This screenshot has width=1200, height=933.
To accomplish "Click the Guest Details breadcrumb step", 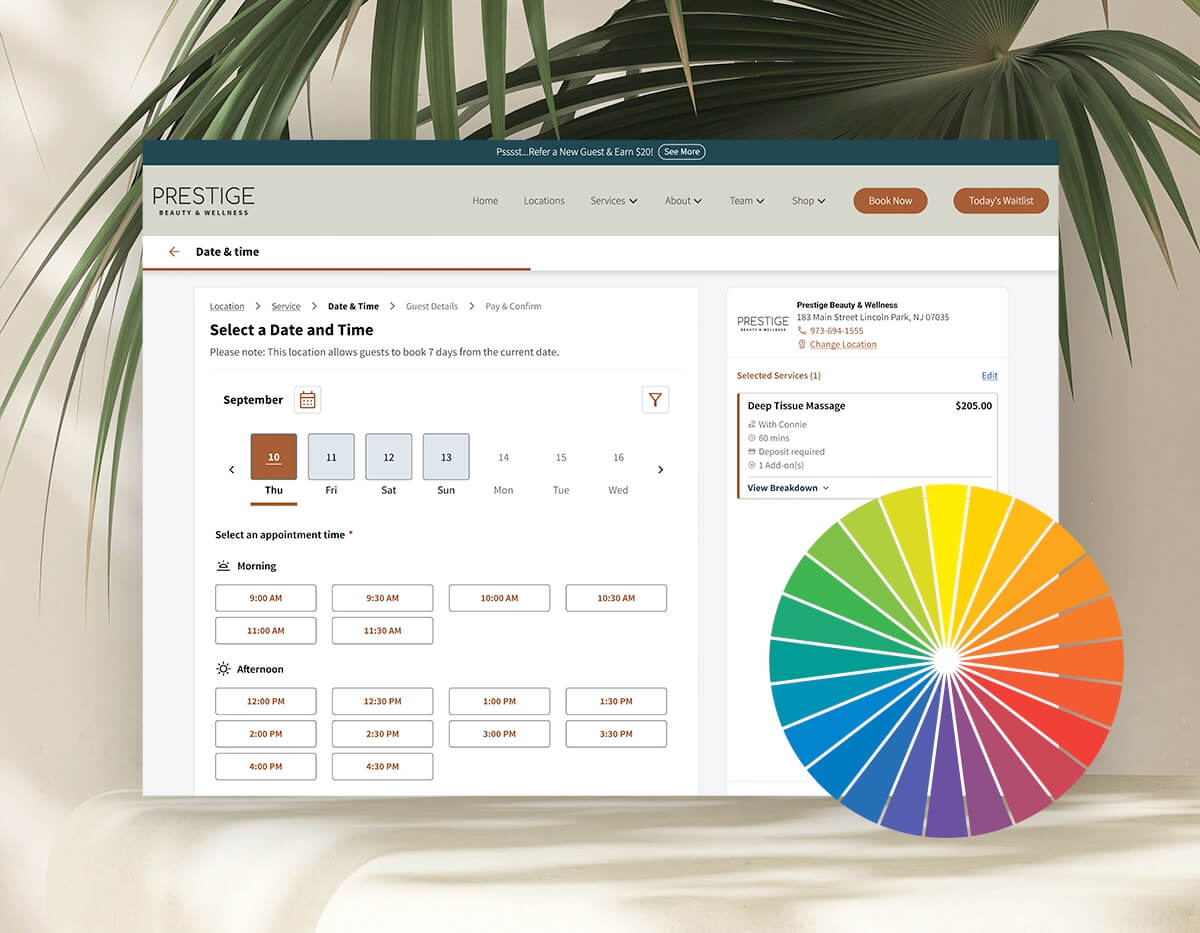I will click(432, 307).
